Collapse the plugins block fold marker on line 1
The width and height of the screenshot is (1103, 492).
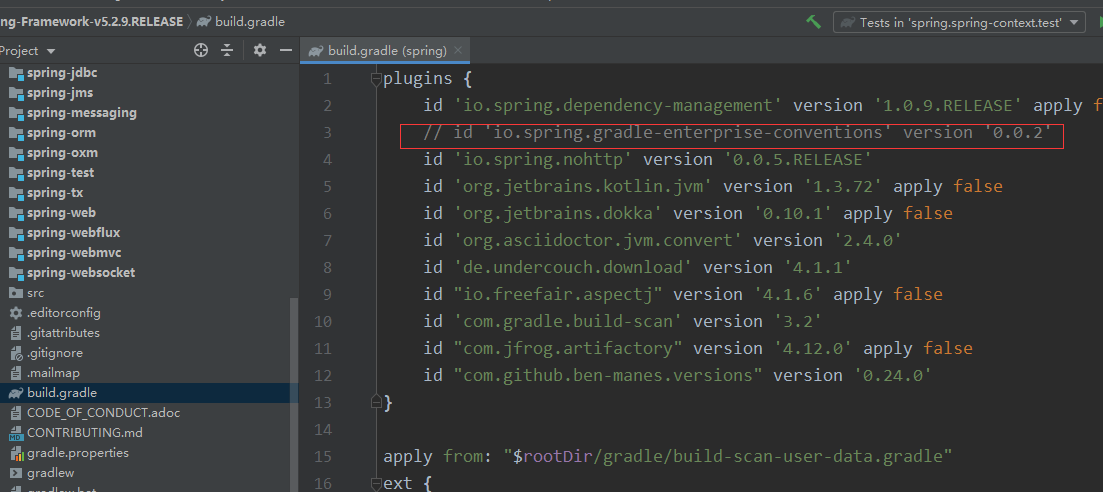pos(376,78)
